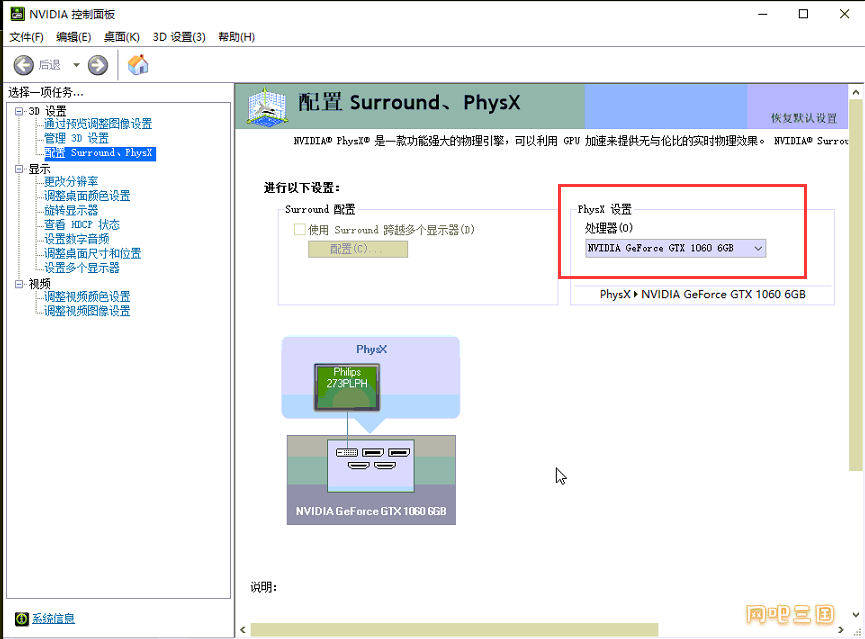The image size is (865, 639).
Task: Open the 编辑(E) menu
Action: tap(73, 37)
